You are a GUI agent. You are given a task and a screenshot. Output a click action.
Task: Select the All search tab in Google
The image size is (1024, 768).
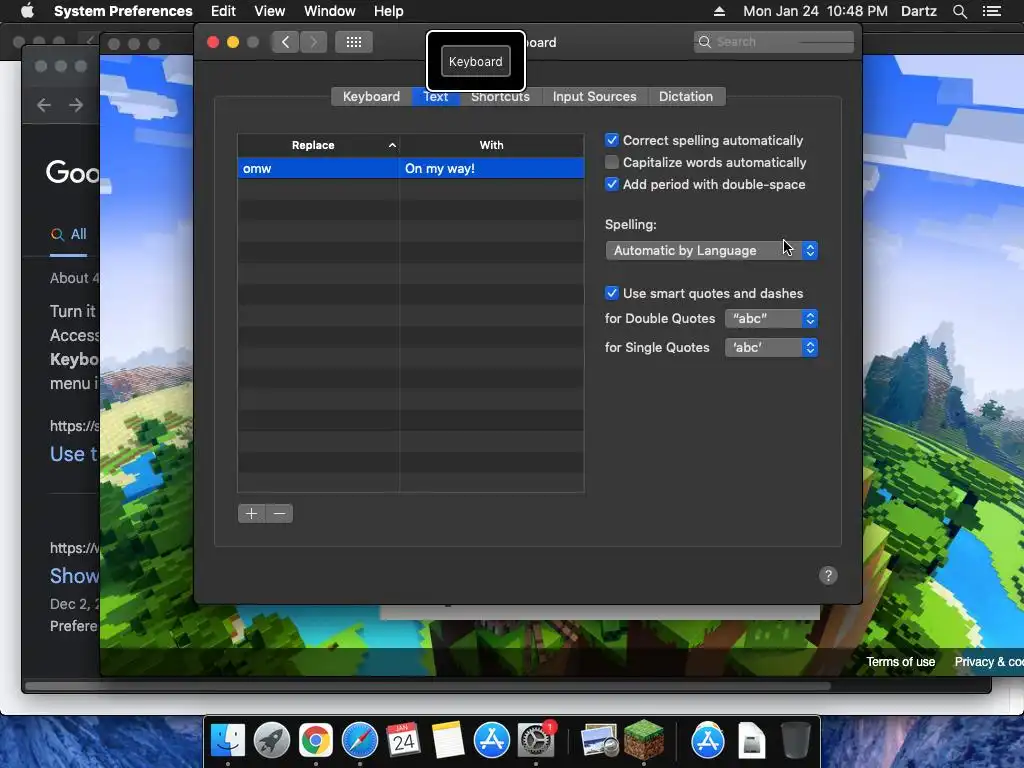[69, 234]
